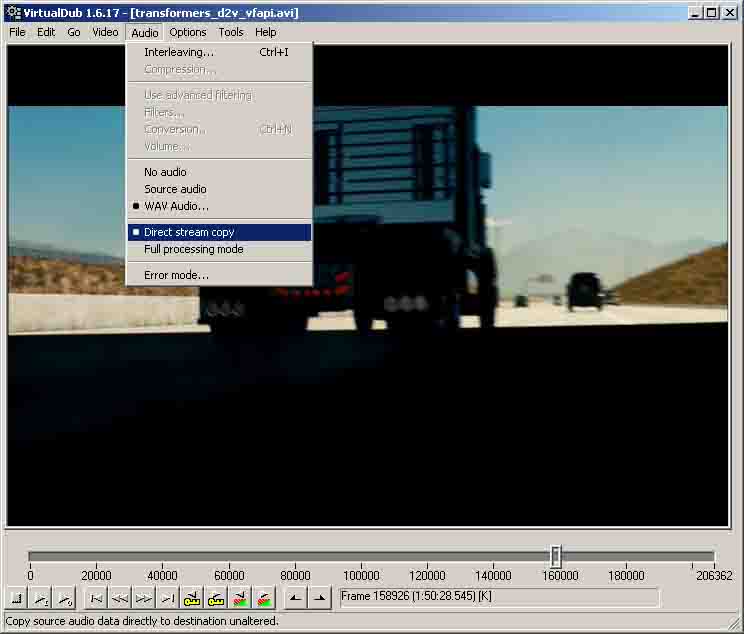
Task: Close the open Audio menu
Action: coord(145,32)
